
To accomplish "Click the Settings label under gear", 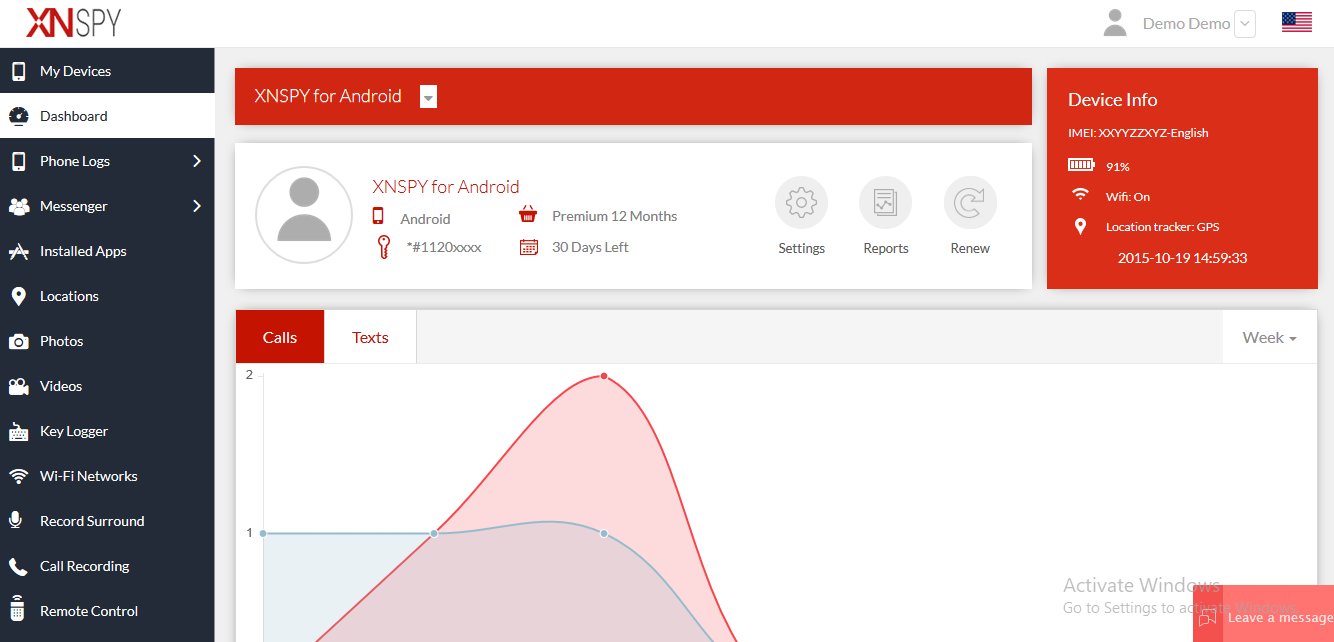I will point(801,248).
